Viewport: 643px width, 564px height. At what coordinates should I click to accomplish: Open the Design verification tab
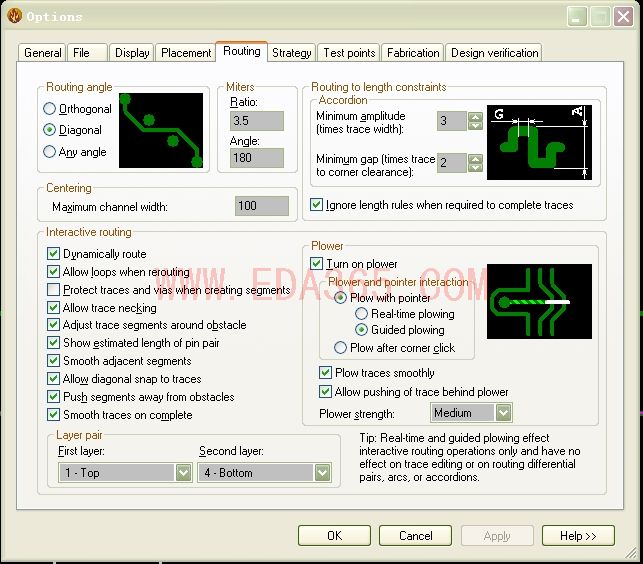pyautogui.click(x=494, y=53)
